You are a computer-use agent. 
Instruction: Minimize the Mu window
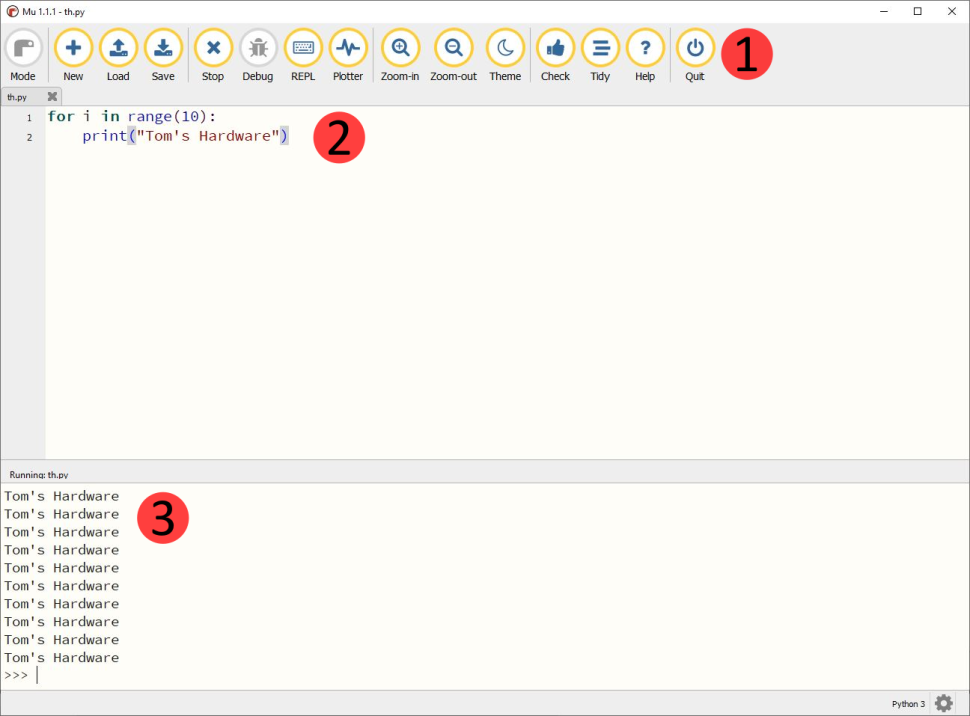coord(885,12)
